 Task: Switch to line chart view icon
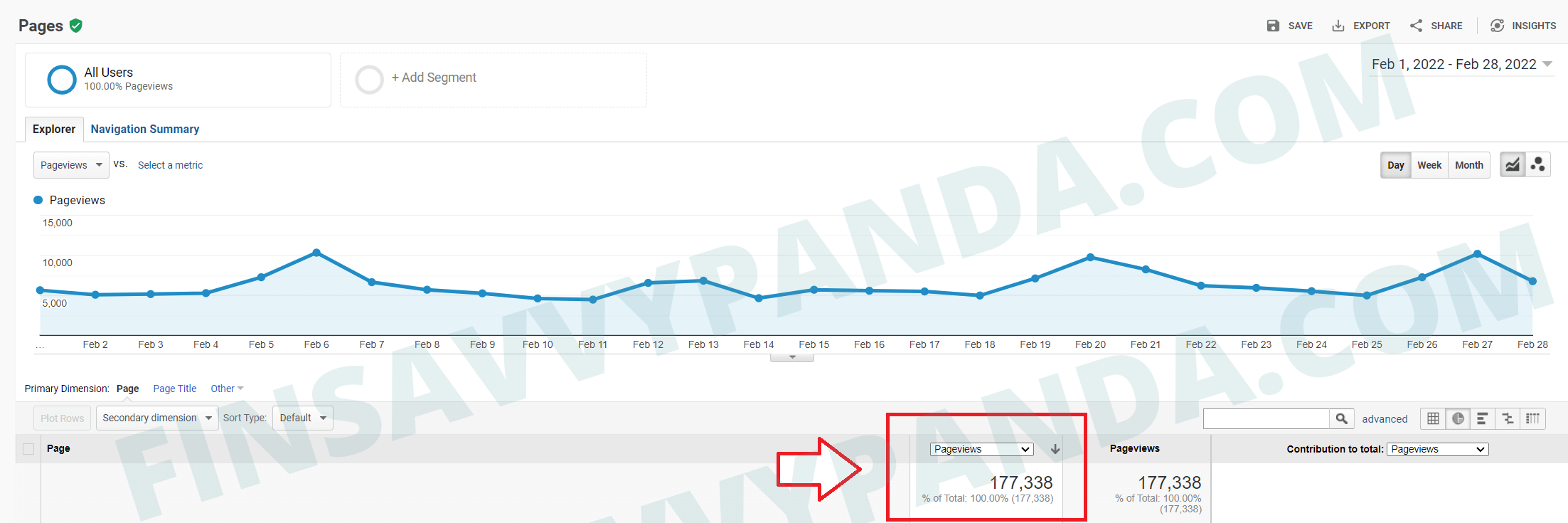1513,165
